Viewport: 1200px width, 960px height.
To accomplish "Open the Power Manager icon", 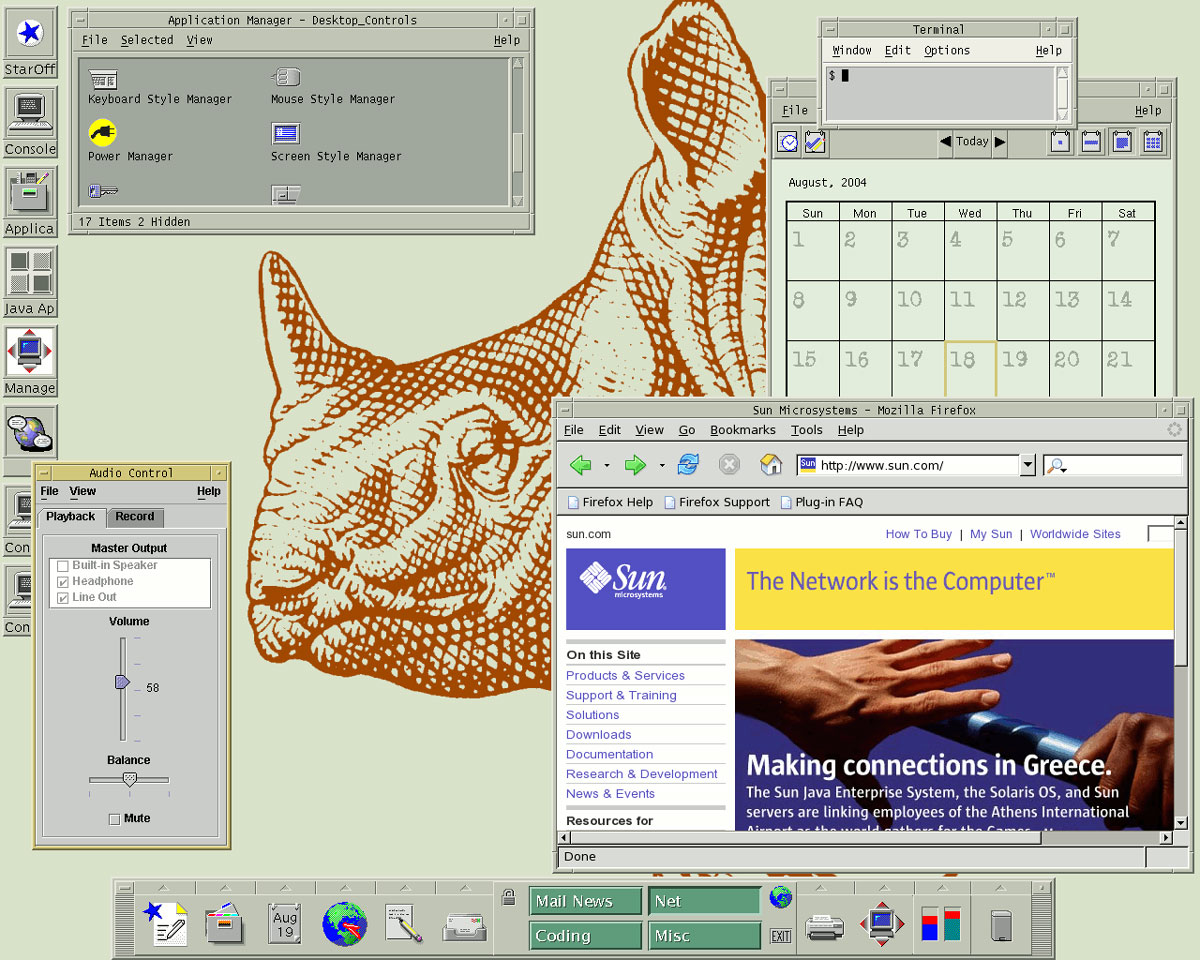I will [103, 132].
